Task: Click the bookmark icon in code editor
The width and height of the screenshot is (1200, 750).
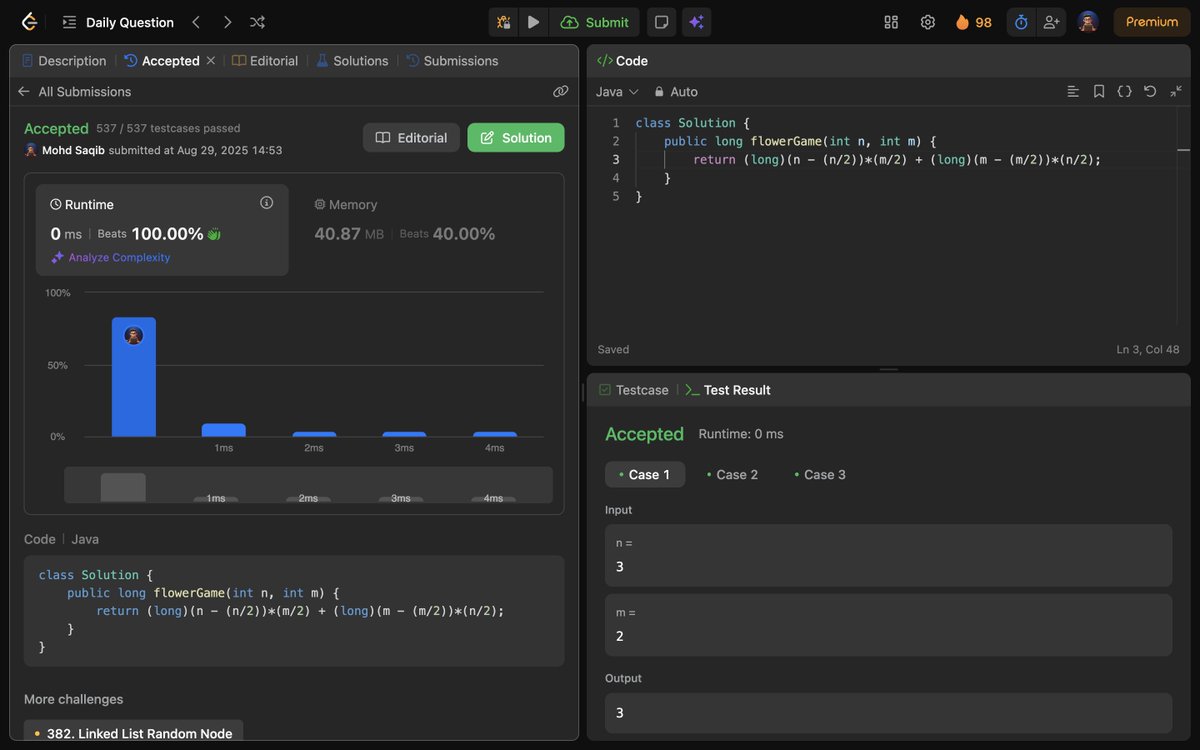Action: click(x=1098, y=92)
